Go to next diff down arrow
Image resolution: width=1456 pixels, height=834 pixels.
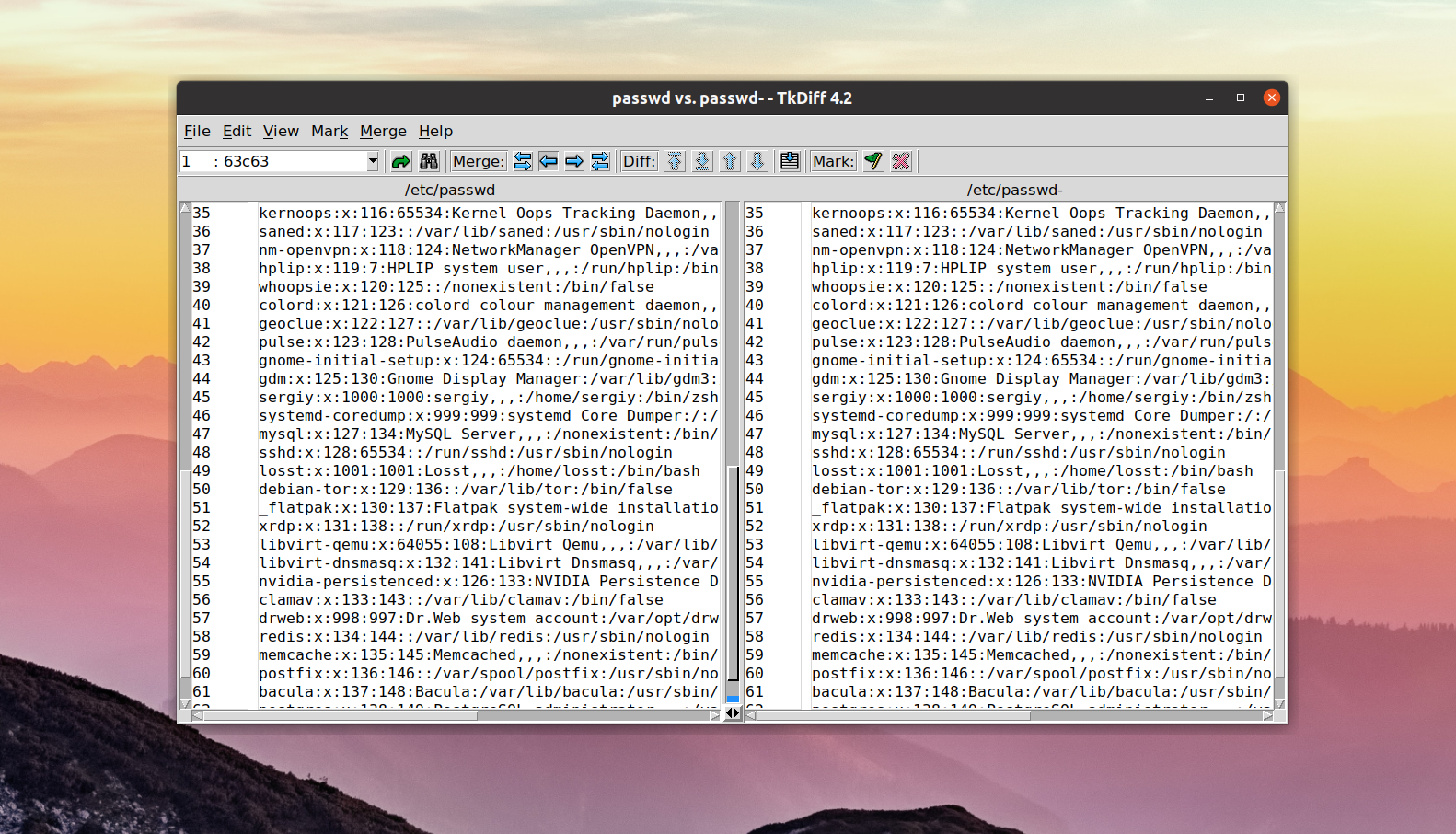click(x=757, y=161)
